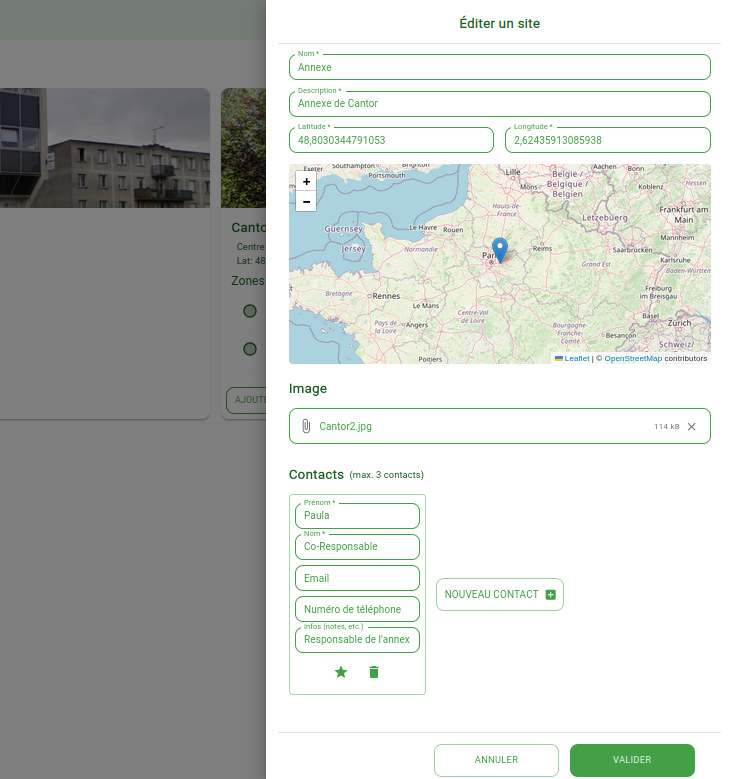Click the paperclip attachment icon
Viewport: 731px width, 779px height.
(x=306, y=426)
